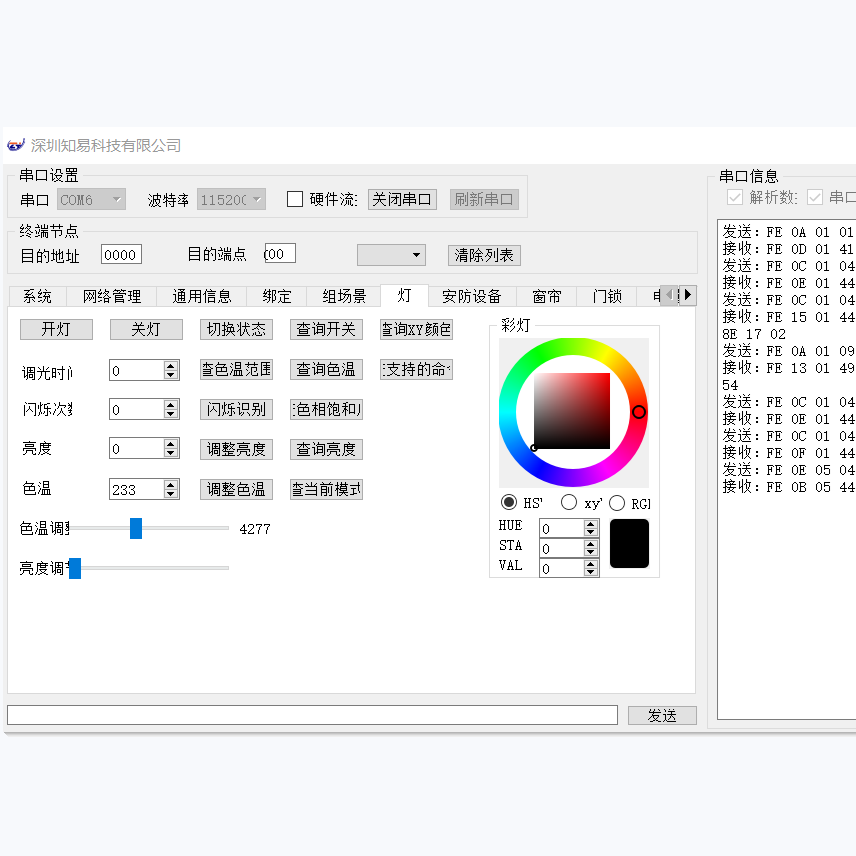Click the 查询色温 button
The height and width of the screenshot is (856, 856).
[x=326, y=370]
